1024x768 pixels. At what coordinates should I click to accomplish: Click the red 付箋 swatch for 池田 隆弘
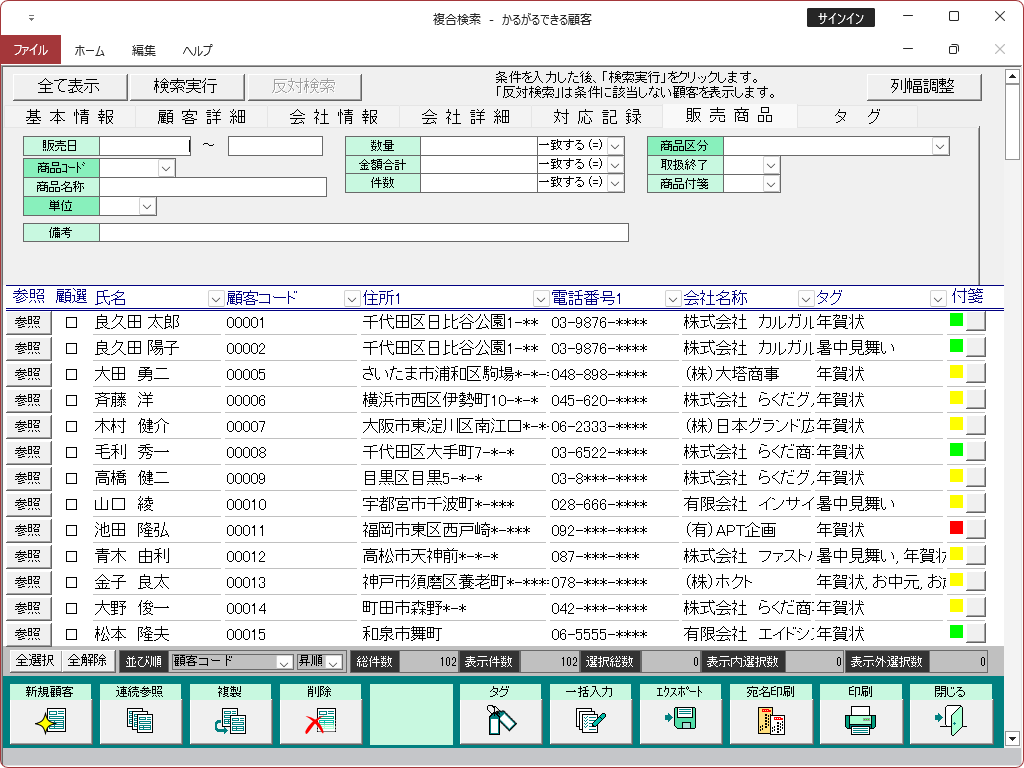pyautogui.click(x=956, y=528)
